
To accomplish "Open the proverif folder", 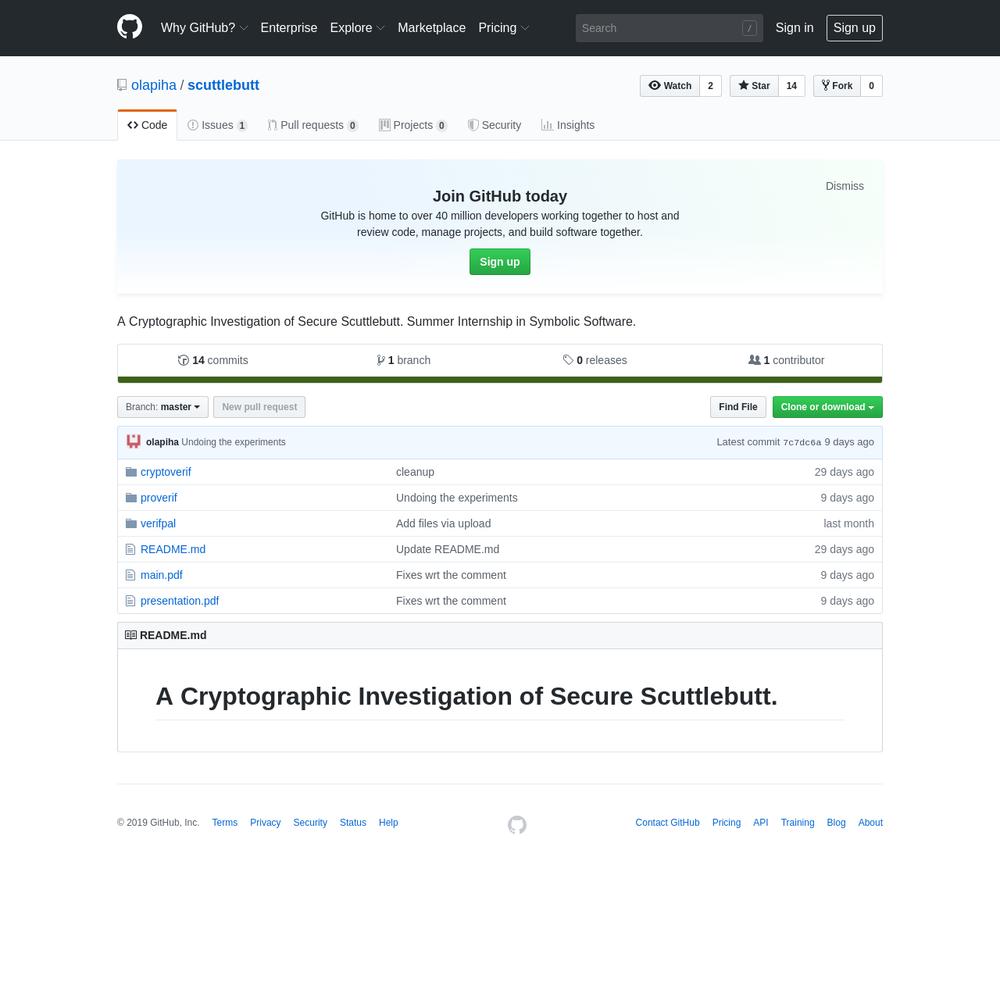I will [159, 497].
